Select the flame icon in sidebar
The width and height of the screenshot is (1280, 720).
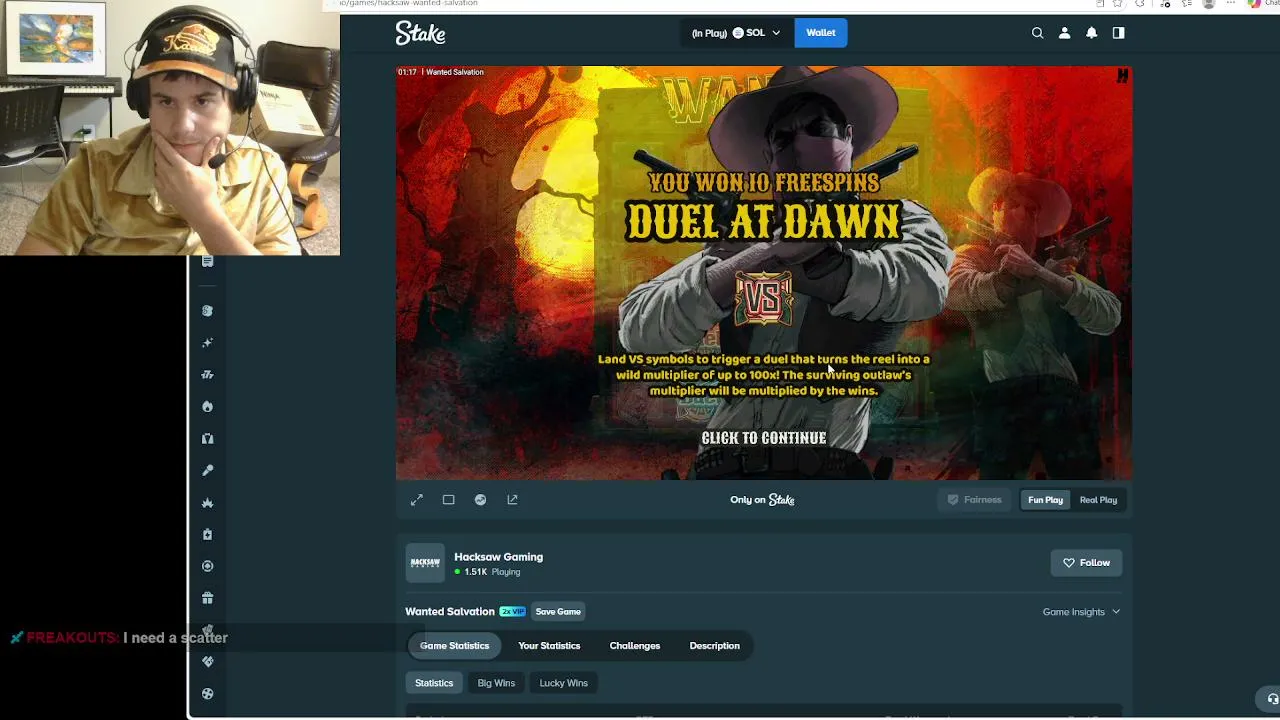[208, 407]
